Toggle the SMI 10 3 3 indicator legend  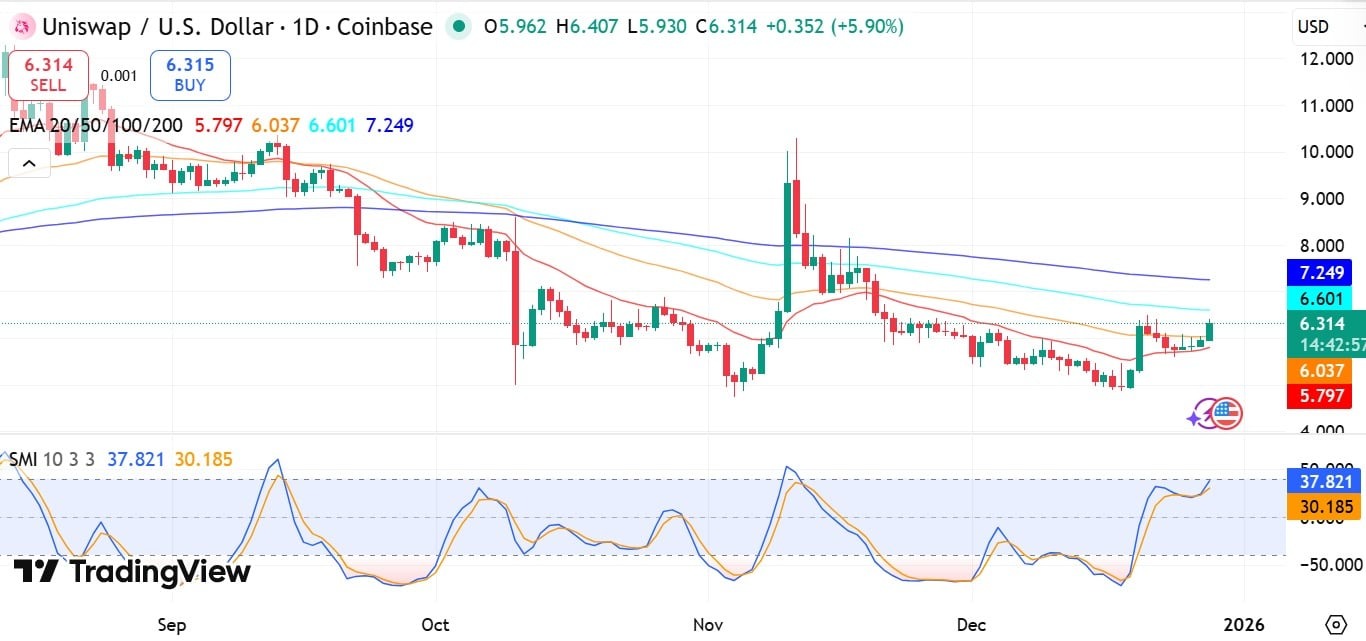(x=50, y=457)
